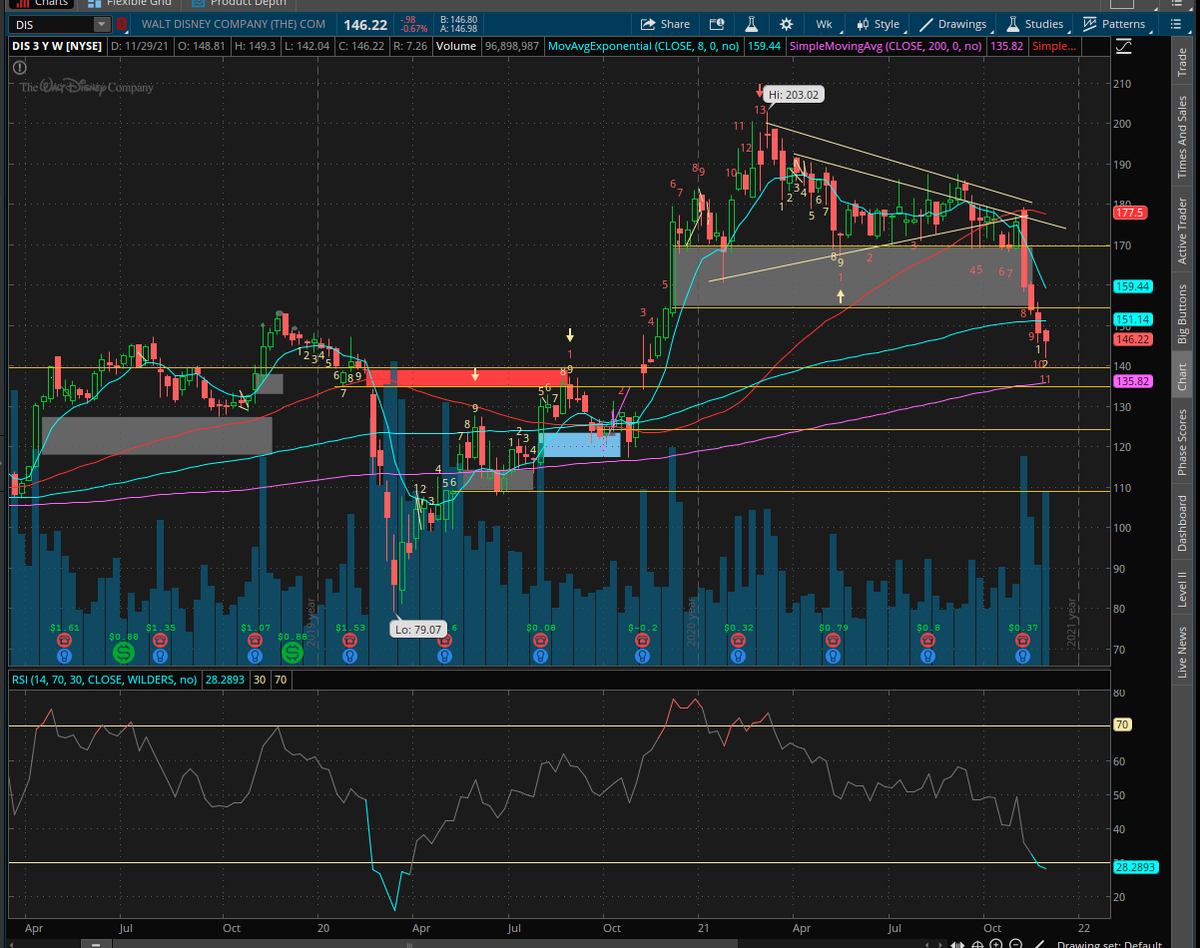This screenshot has width=1200, height=948.
Task: Click the 159.44 cyan price axis label
Action: pos(1132,286)
